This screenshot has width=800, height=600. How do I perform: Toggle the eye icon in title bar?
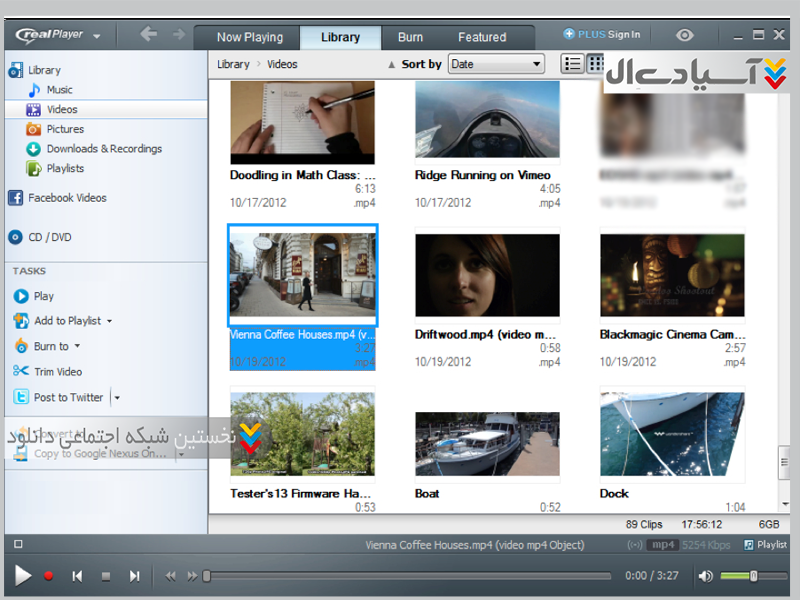(684, 35)
